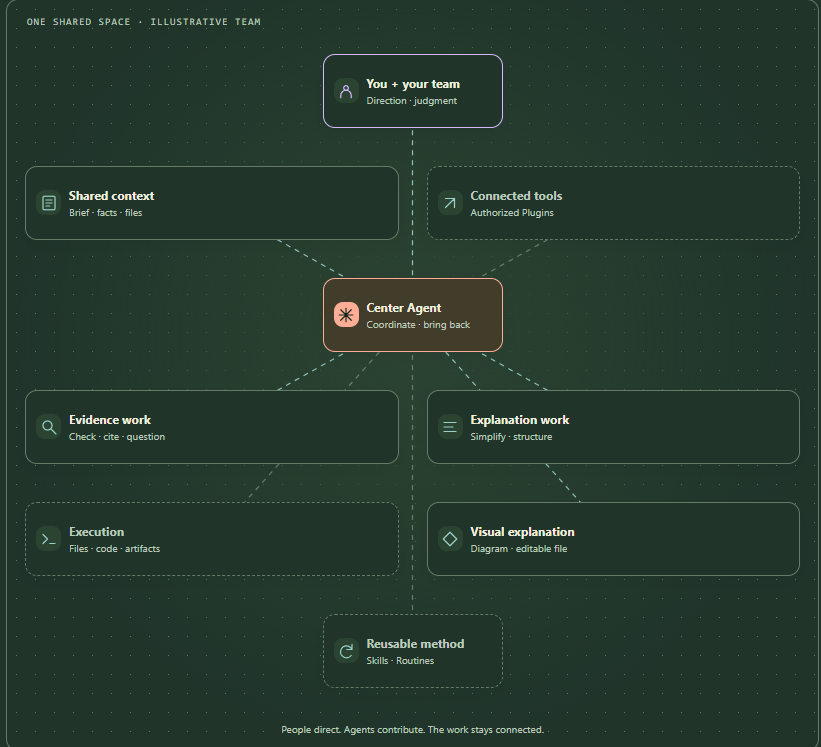Viewport: 821px width, 747px height.
Task: Open the Explanation work card
Action: pos(613,427)
